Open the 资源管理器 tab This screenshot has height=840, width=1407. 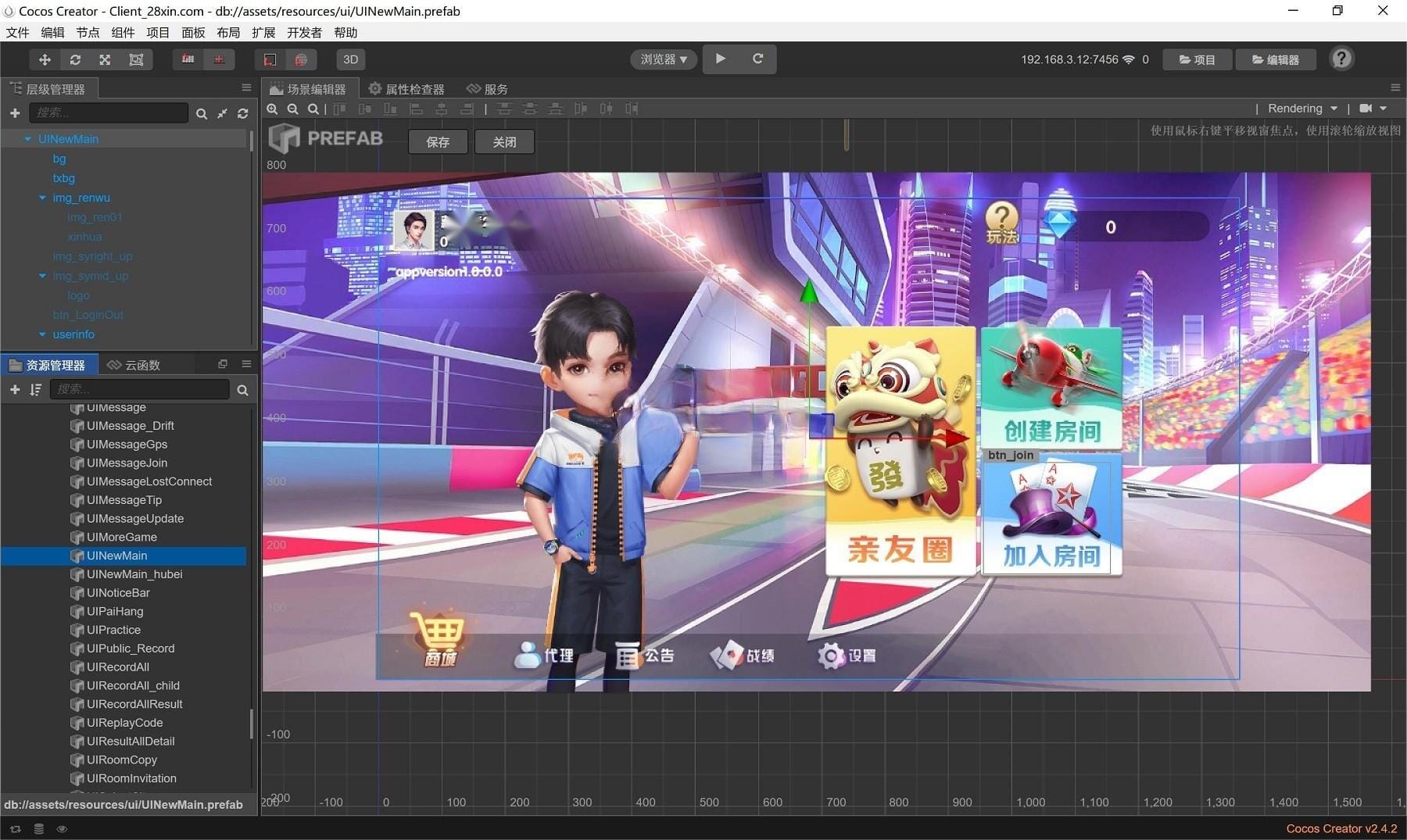tap(48, 365)
